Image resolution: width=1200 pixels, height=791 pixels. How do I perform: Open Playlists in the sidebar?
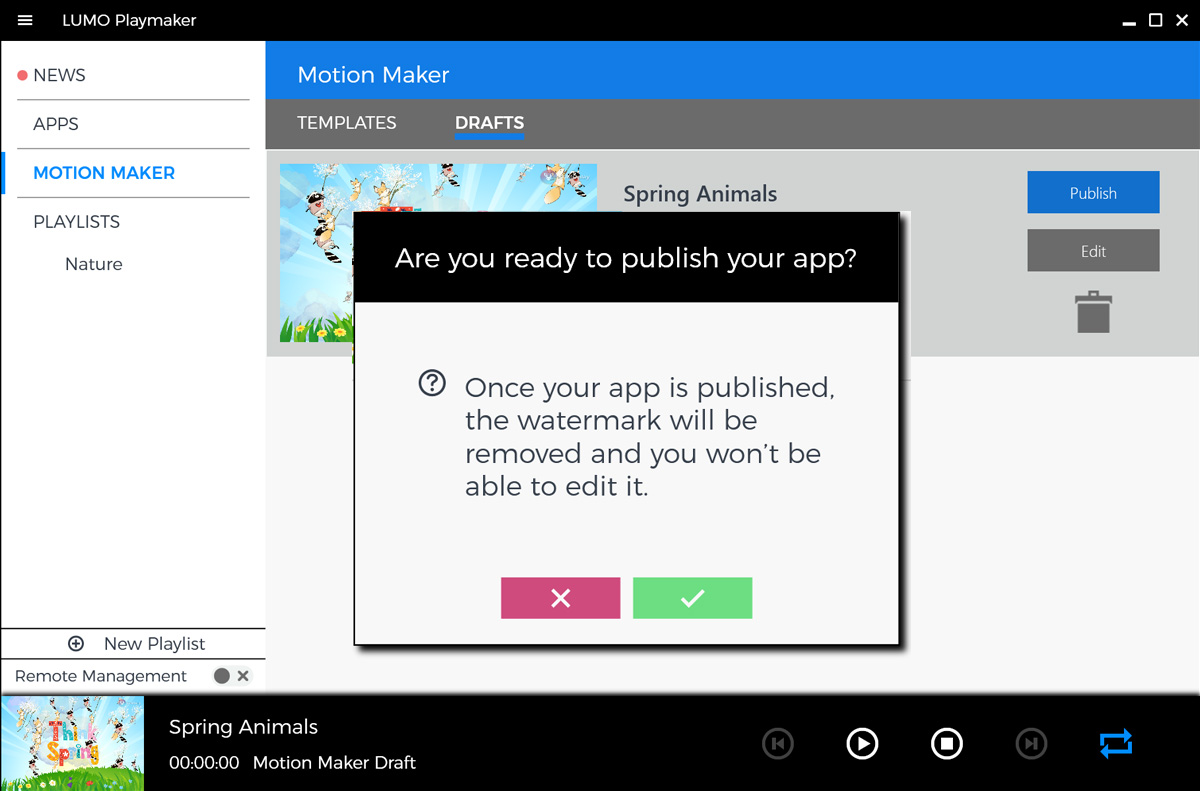pyautogui.click(x=76, y=222)
